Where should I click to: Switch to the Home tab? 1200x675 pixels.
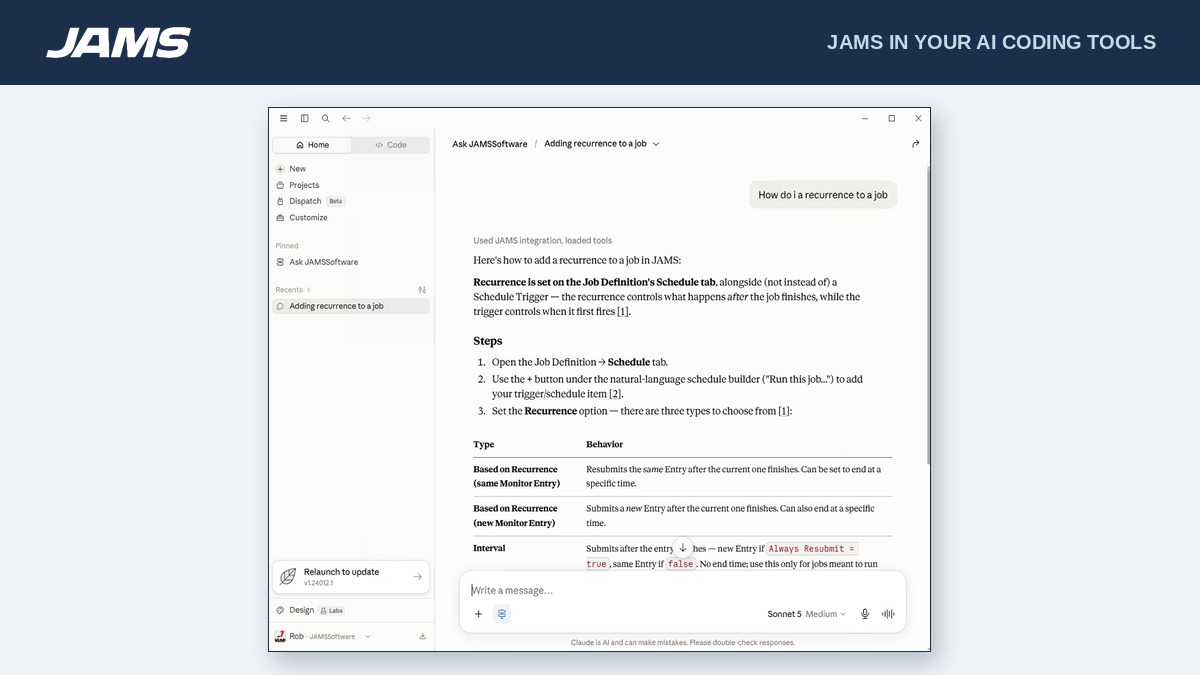pyautogui.click(x=312, y=145)
